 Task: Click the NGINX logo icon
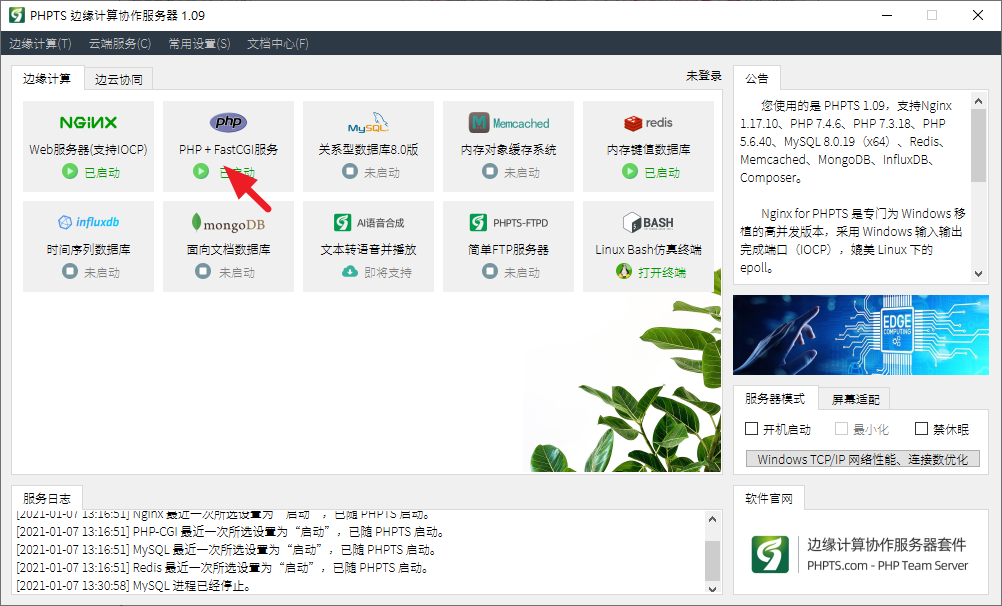tap(88, 122)
